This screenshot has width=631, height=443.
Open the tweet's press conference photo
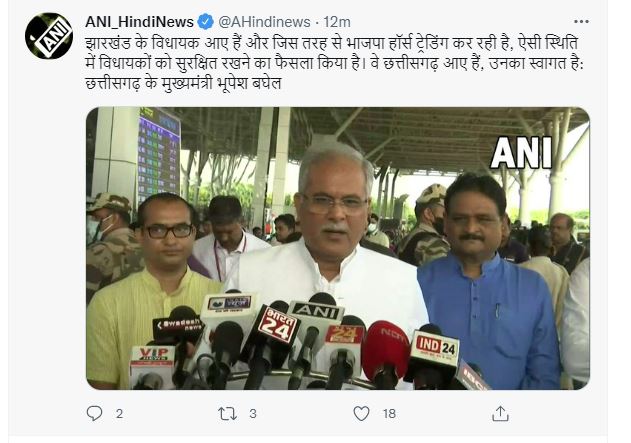pos(338,248)
